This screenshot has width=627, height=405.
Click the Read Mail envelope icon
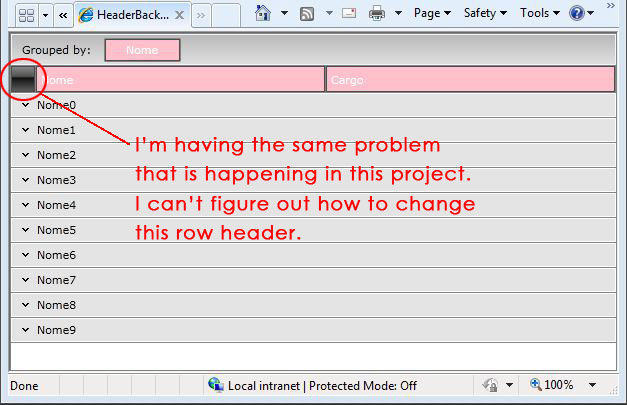tap(349, 13)
